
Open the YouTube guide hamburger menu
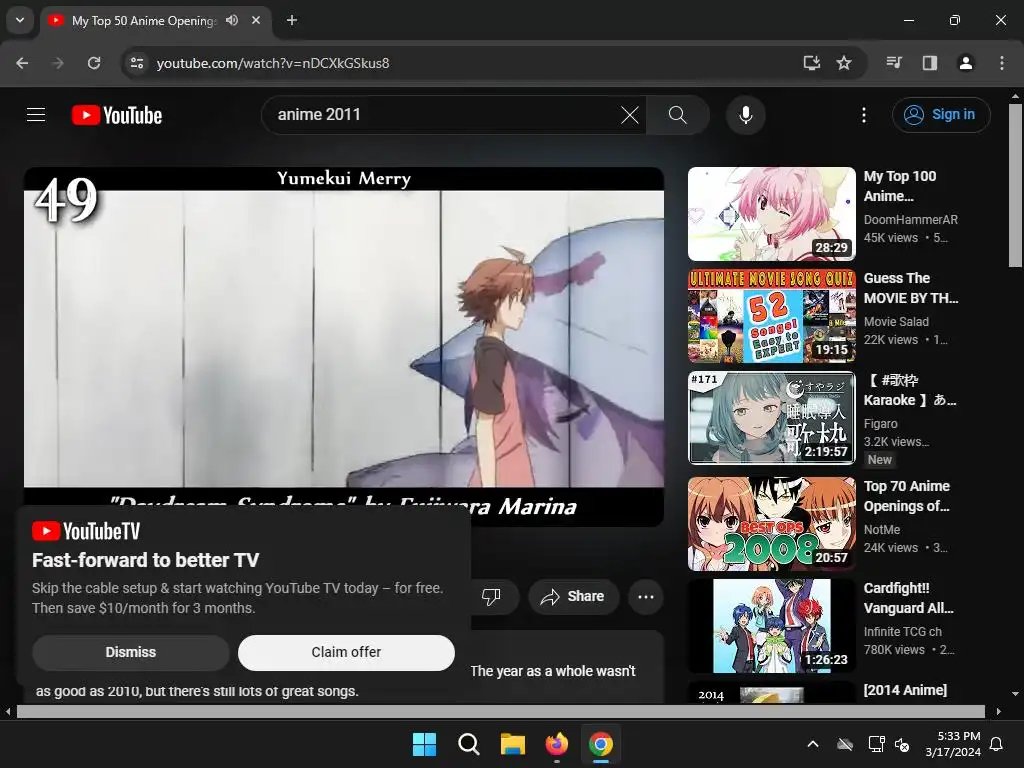click(36, 115)
